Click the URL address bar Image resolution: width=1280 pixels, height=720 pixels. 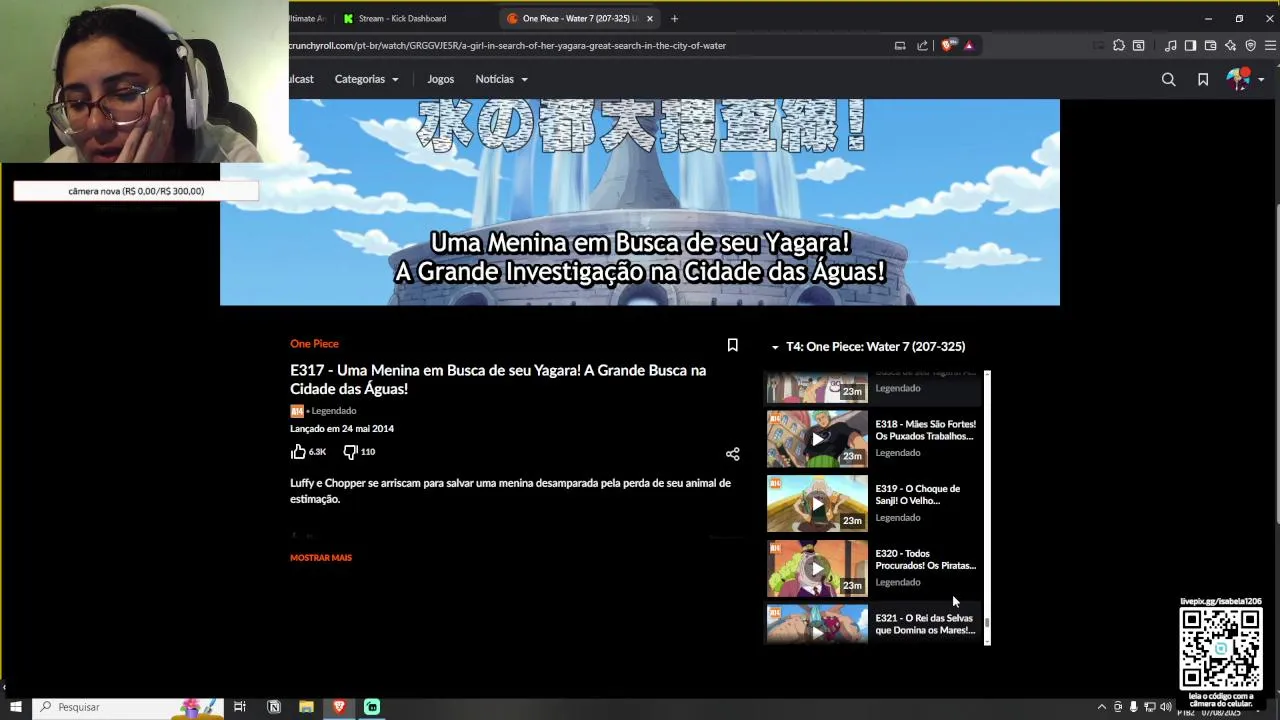coord(588,45)
